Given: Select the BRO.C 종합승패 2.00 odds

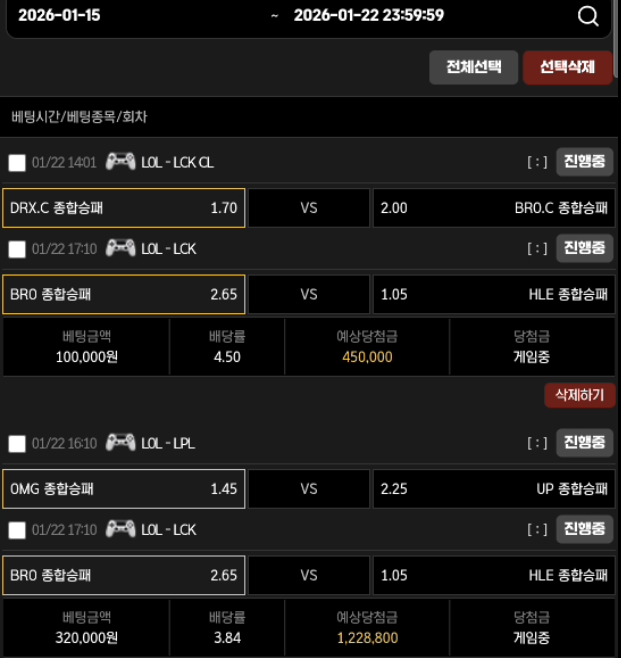Looking at the screenshot, I should click(x=493, y=208).
